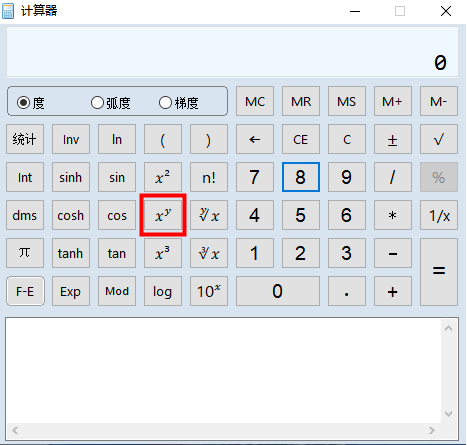The image size is (467, 445).
Task: Click the √ square root key
Action: point(439,139)
